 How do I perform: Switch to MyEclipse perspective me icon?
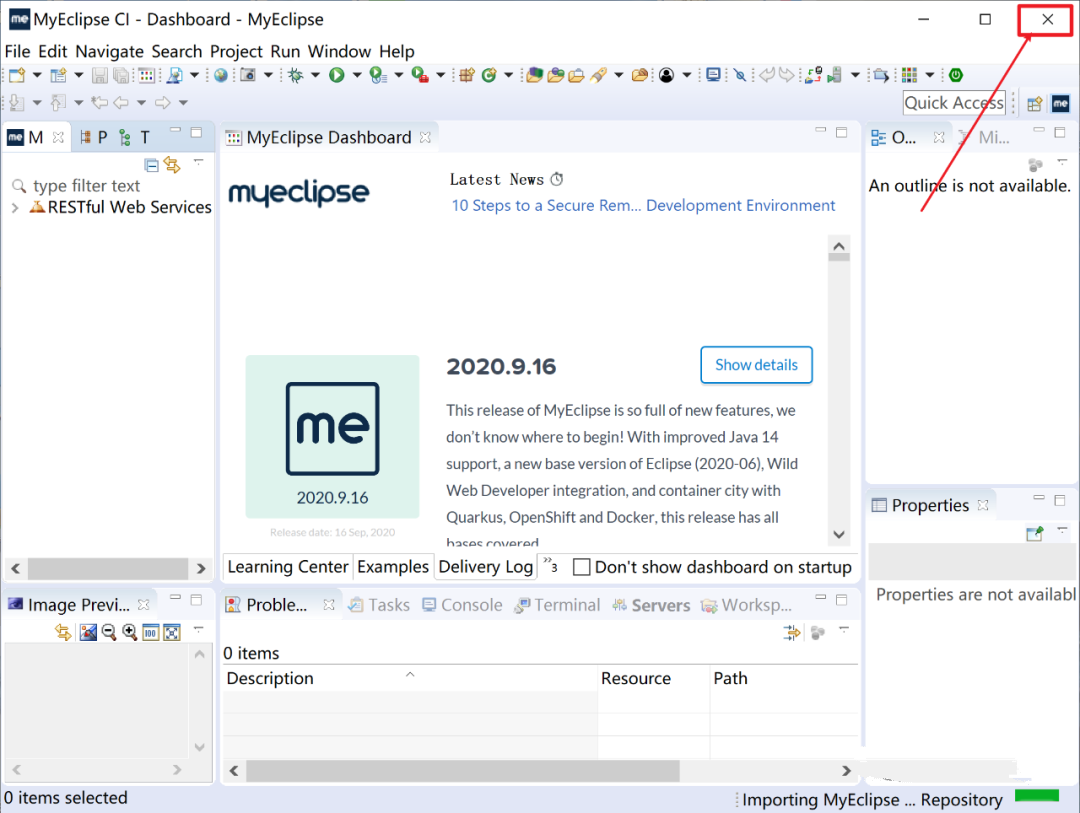(1060, 103)
